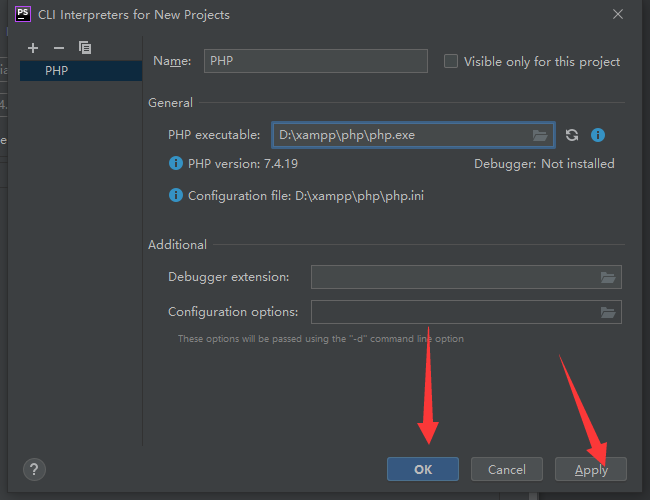Screen dimensions: 650x500
Task: Select the PHP interpreter in list
Action: pos(57,71)
